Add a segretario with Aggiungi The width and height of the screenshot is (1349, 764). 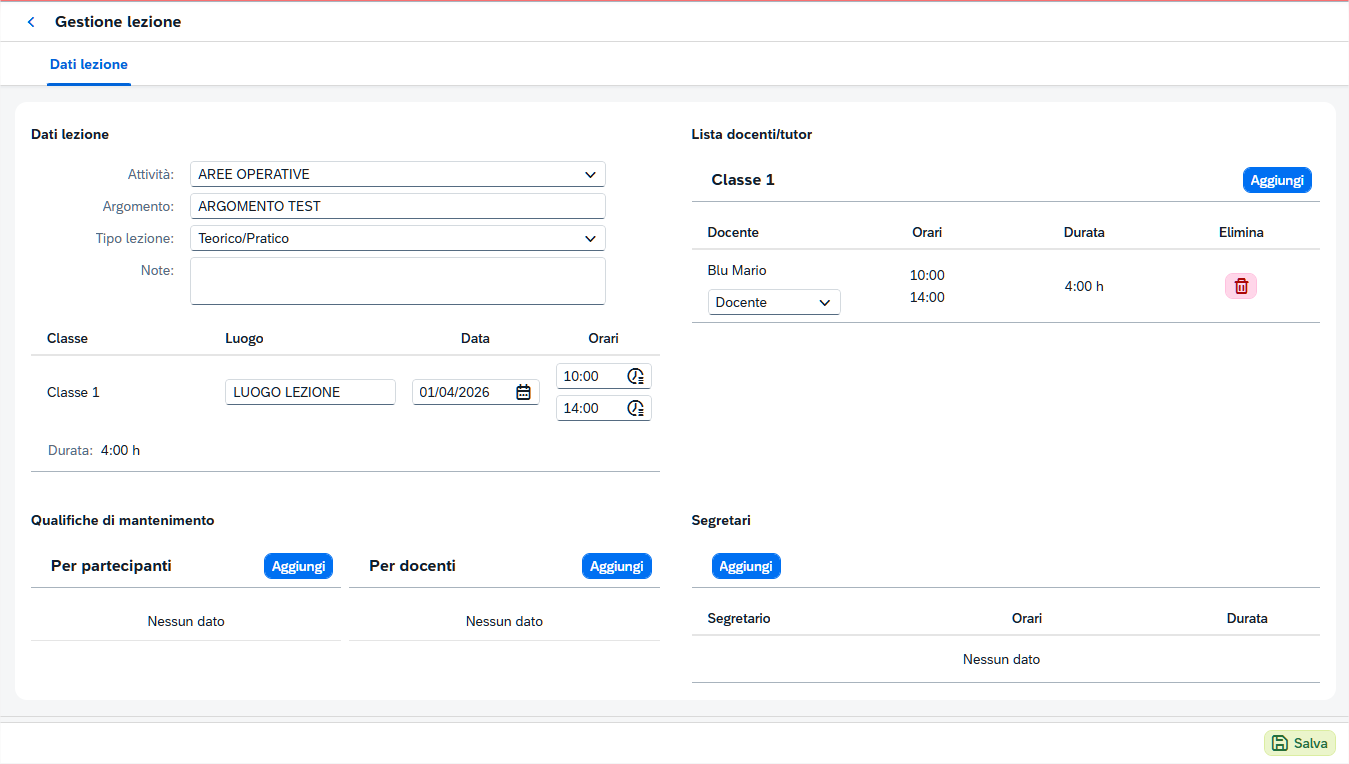pyautogui.click(x=746, y=566)
